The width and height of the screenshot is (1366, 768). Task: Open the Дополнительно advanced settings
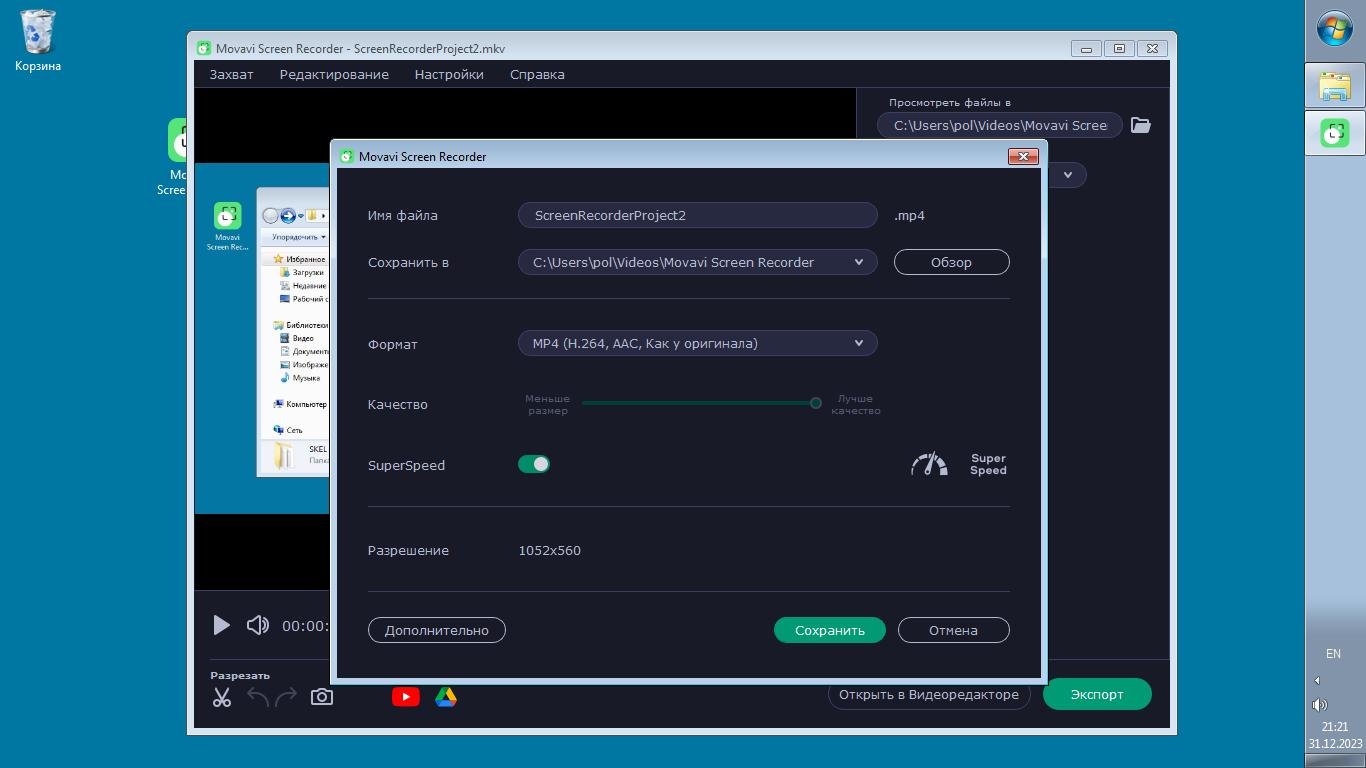(x=436, y=630)
